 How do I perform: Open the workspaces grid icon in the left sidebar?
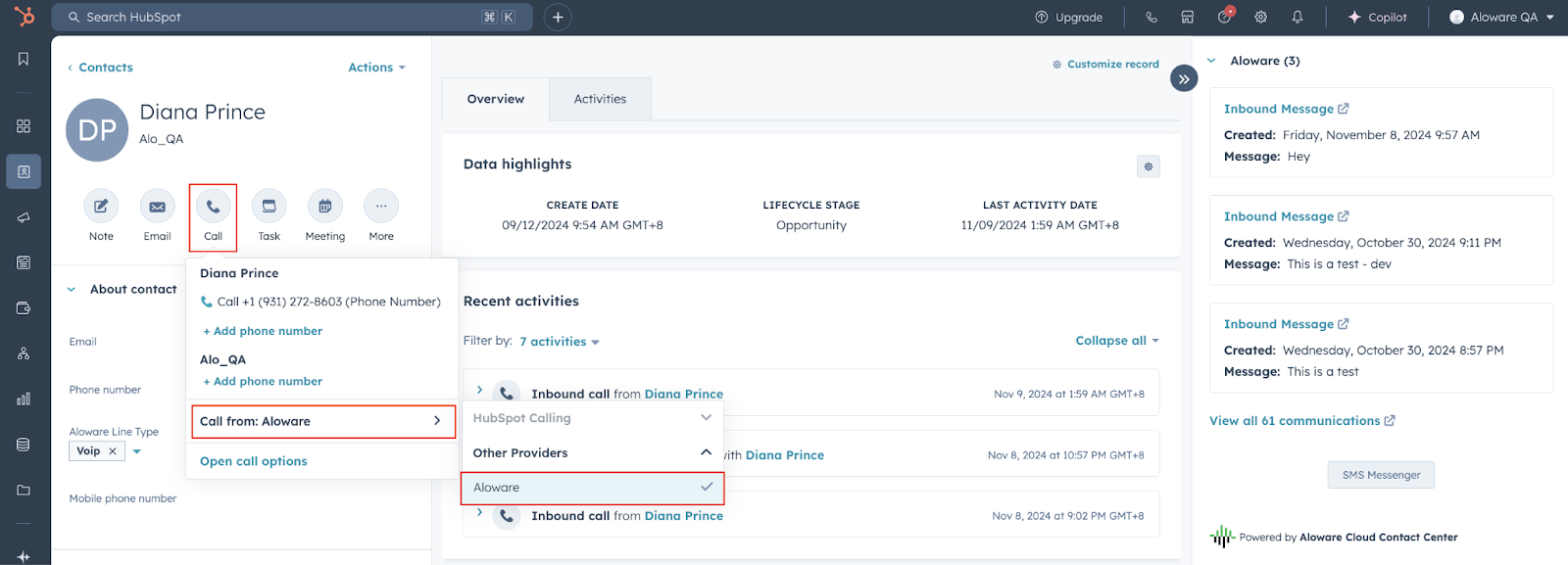pos(24,126)
